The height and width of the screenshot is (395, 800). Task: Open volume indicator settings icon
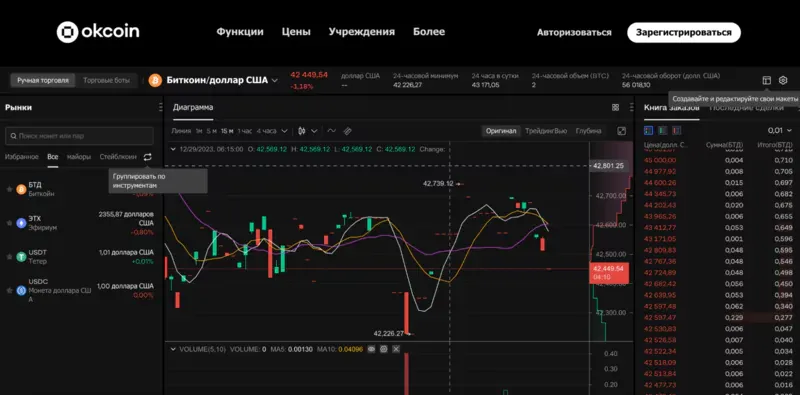coord(384,350)
